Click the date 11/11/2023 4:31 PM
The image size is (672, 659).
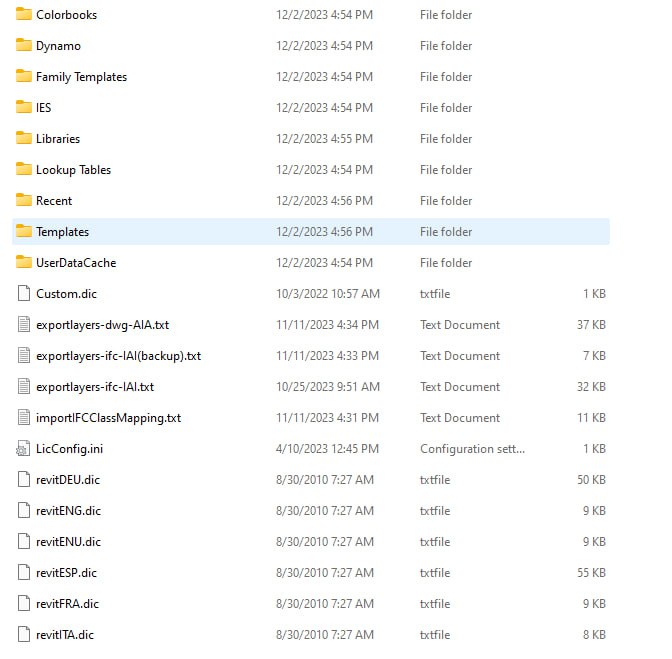327,418
